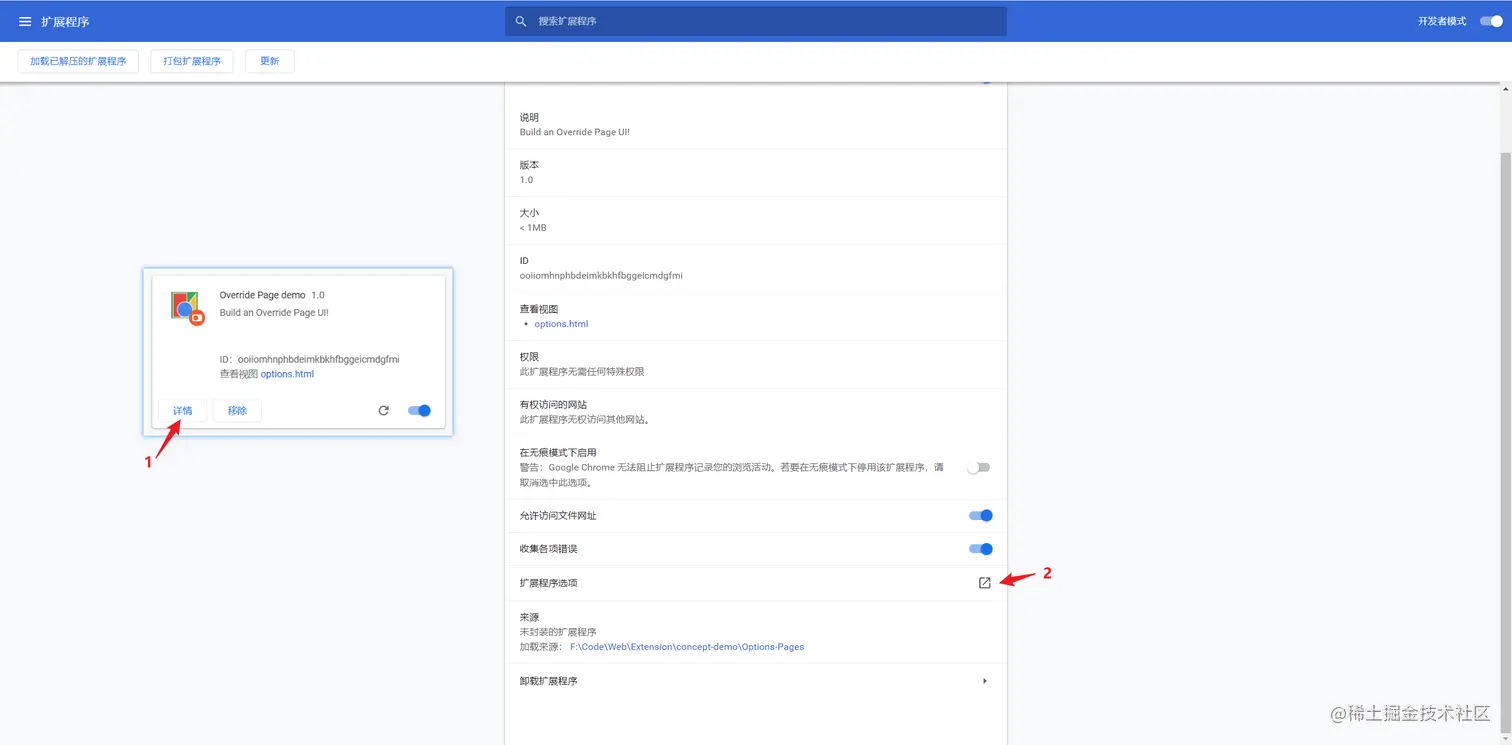
Task: Open the hamburger navigation menu
Action: pos(24,20)
